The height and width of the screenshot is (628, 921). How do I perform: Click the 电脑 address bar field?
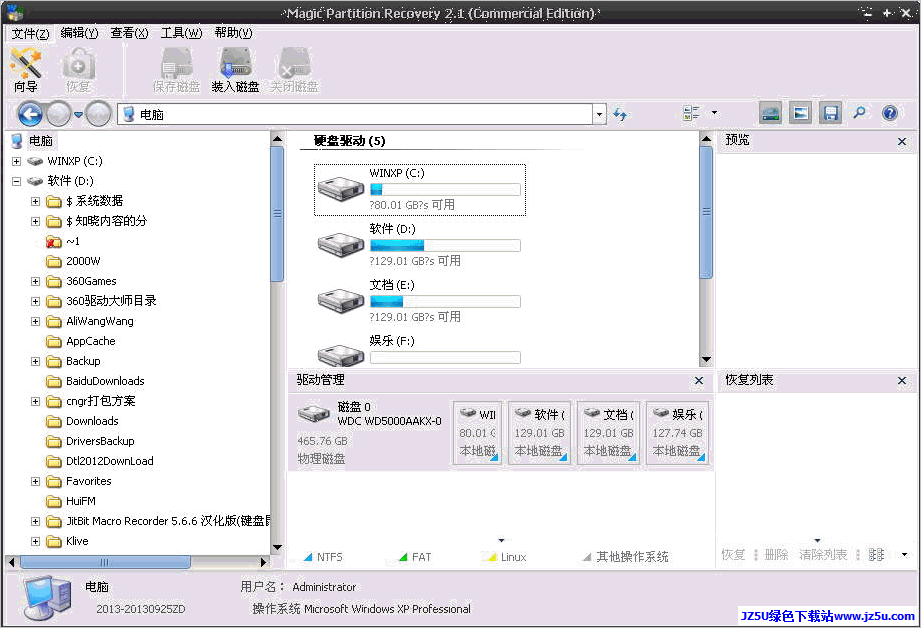click(x=355, y=114)
